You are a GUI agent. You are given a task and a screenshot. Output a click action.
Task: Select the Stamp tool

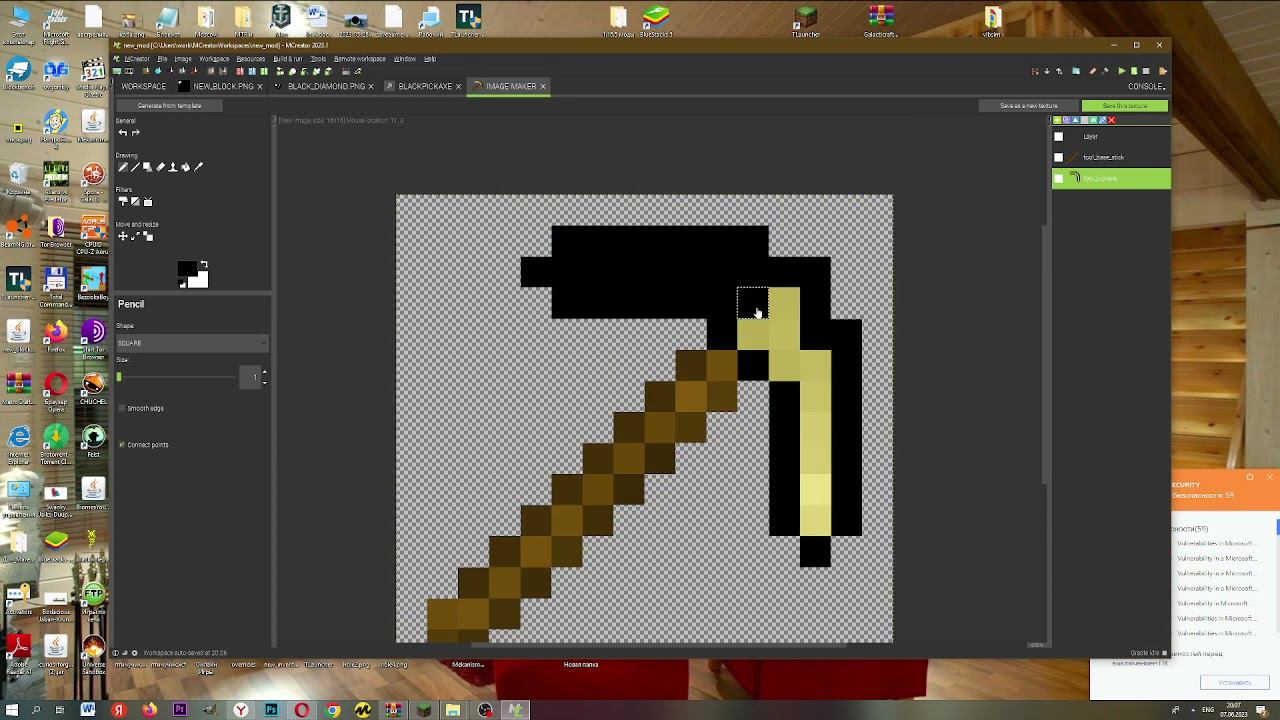(x=173, y=167)
